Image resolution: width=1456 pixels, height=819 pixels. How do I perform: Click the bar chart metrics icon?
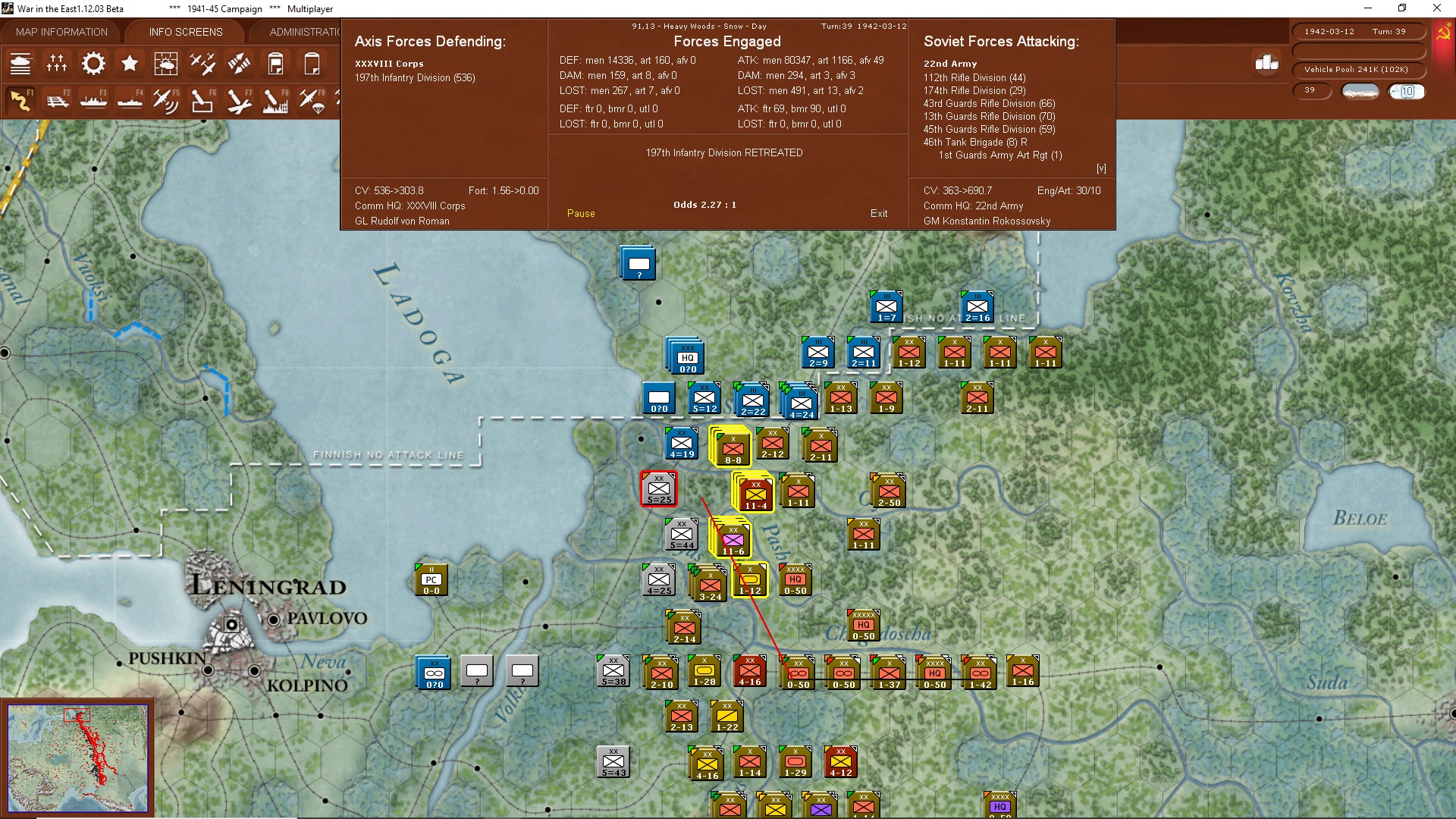pos(1267,63)
